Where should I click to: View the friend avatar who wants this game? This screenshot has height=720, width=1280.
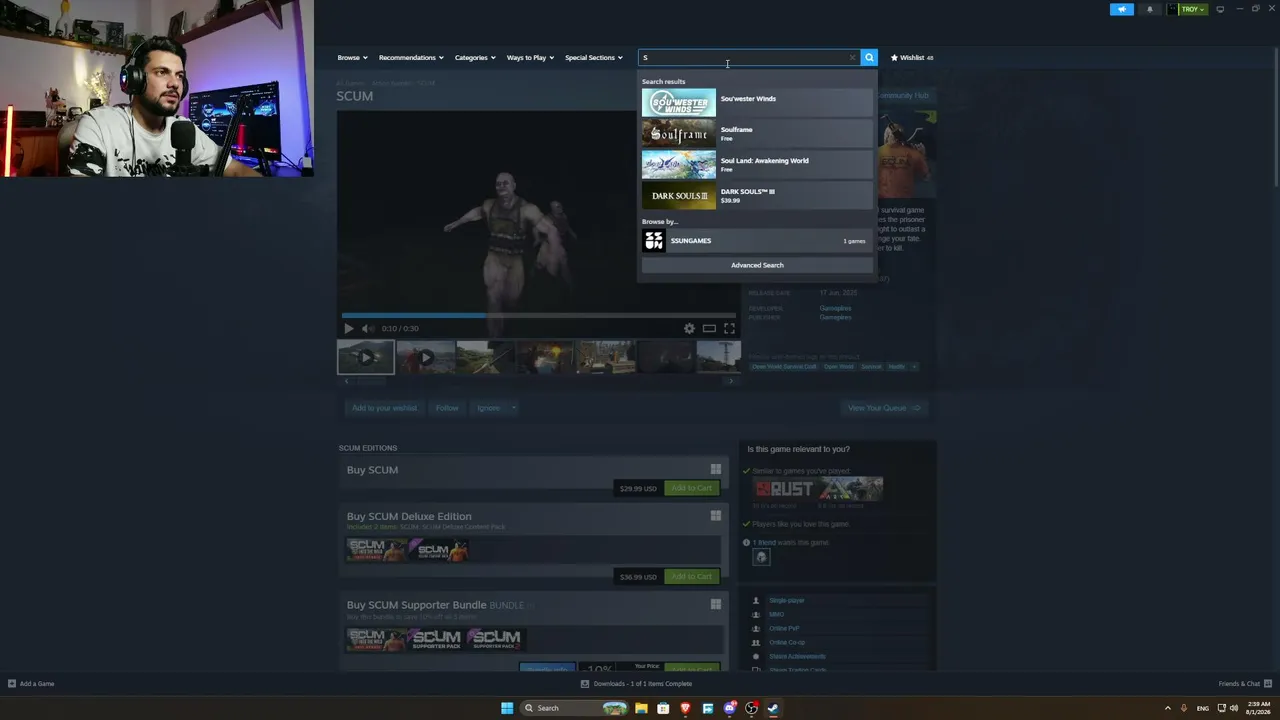pyautogui.click(x=761, y=557)
